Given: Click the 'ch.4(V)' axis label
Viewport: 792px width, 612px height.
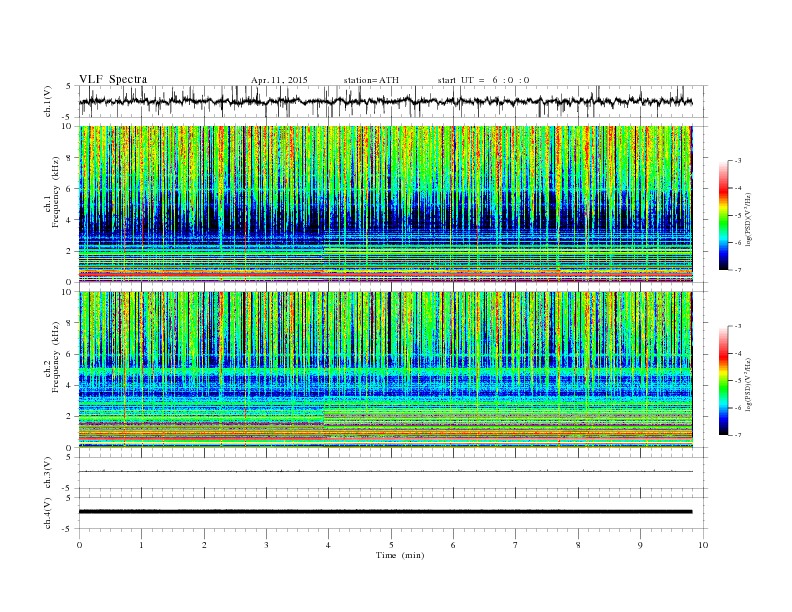Looking at the screenshot, I should (x=48, y=513).
